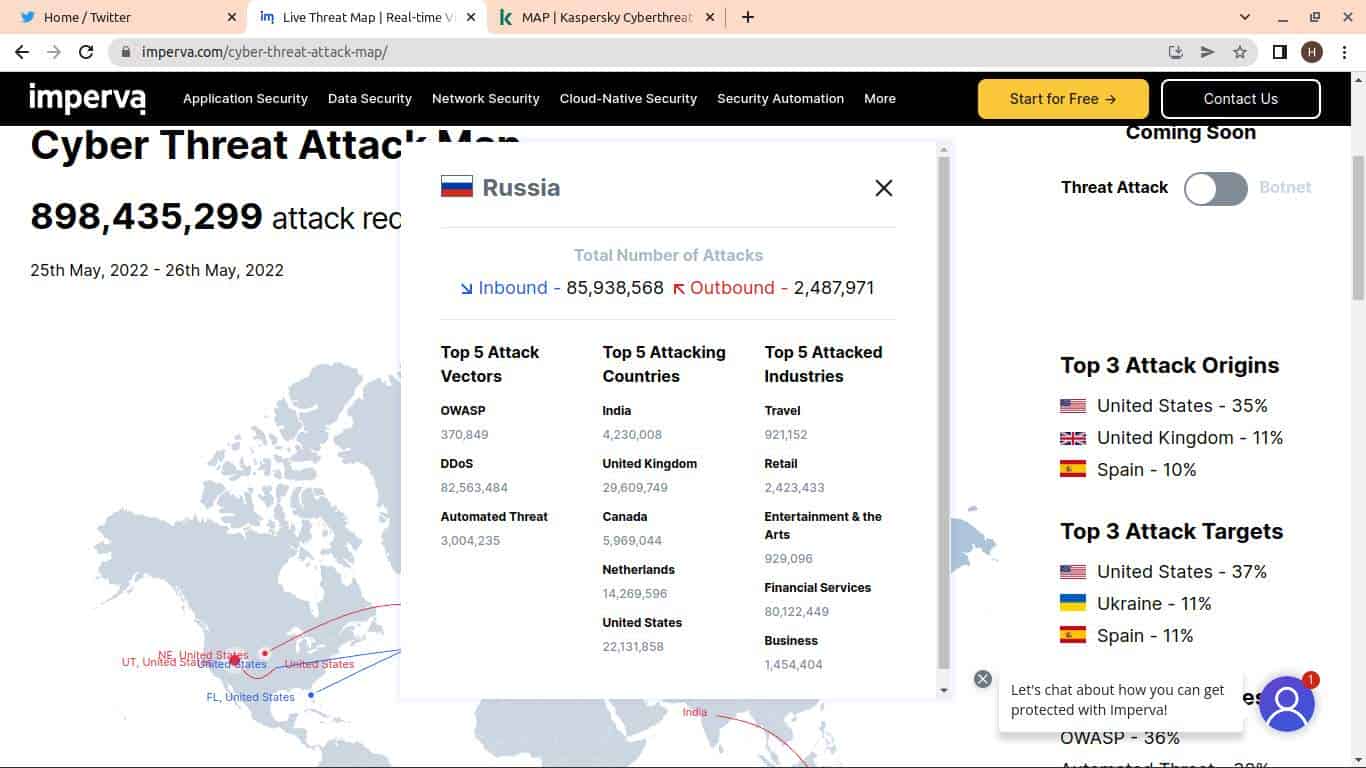Image resolution: width=1366 pixels, height=768 pixels.
Task: Click the Contact Us button
Action: click(1240, 99)
